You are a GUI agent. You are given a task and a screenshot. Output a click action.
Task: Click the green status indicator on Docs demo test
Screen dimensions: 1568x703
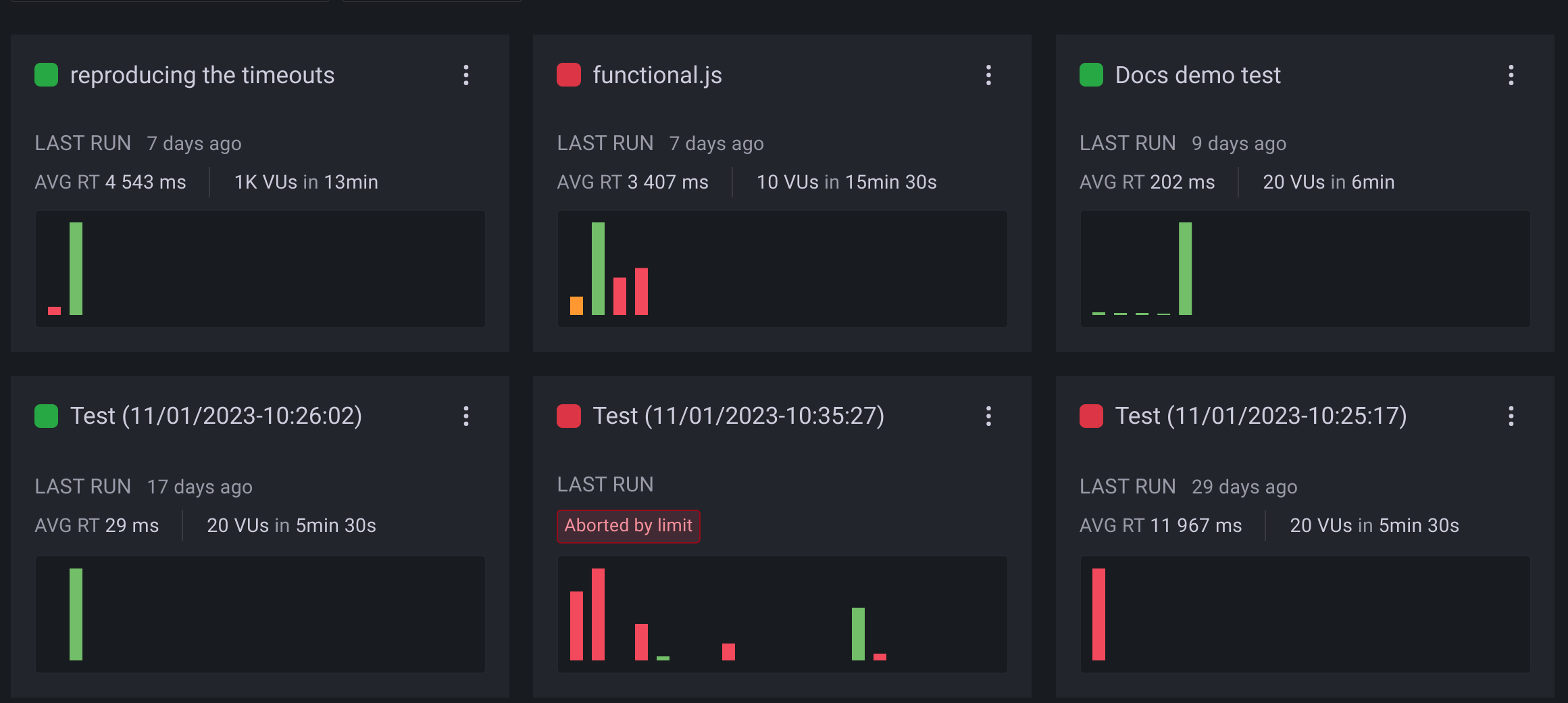click(x=1090, y=75)
